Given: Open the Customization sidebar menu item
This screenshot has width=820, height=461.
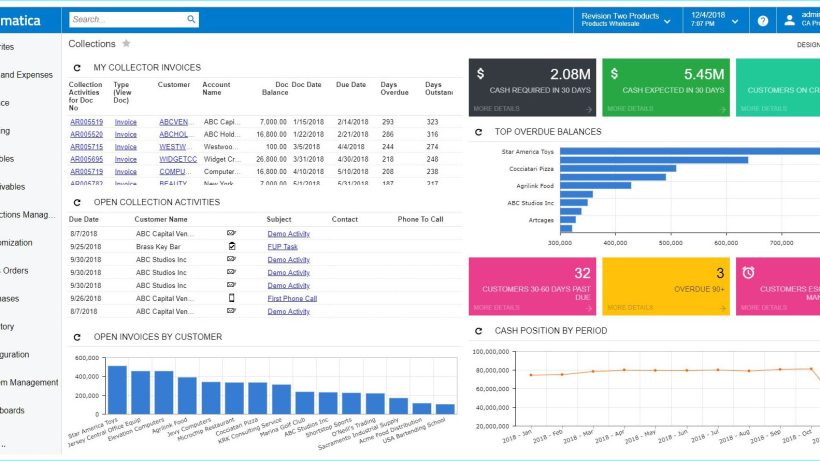Looking at the screenshot, I should 16,243.
